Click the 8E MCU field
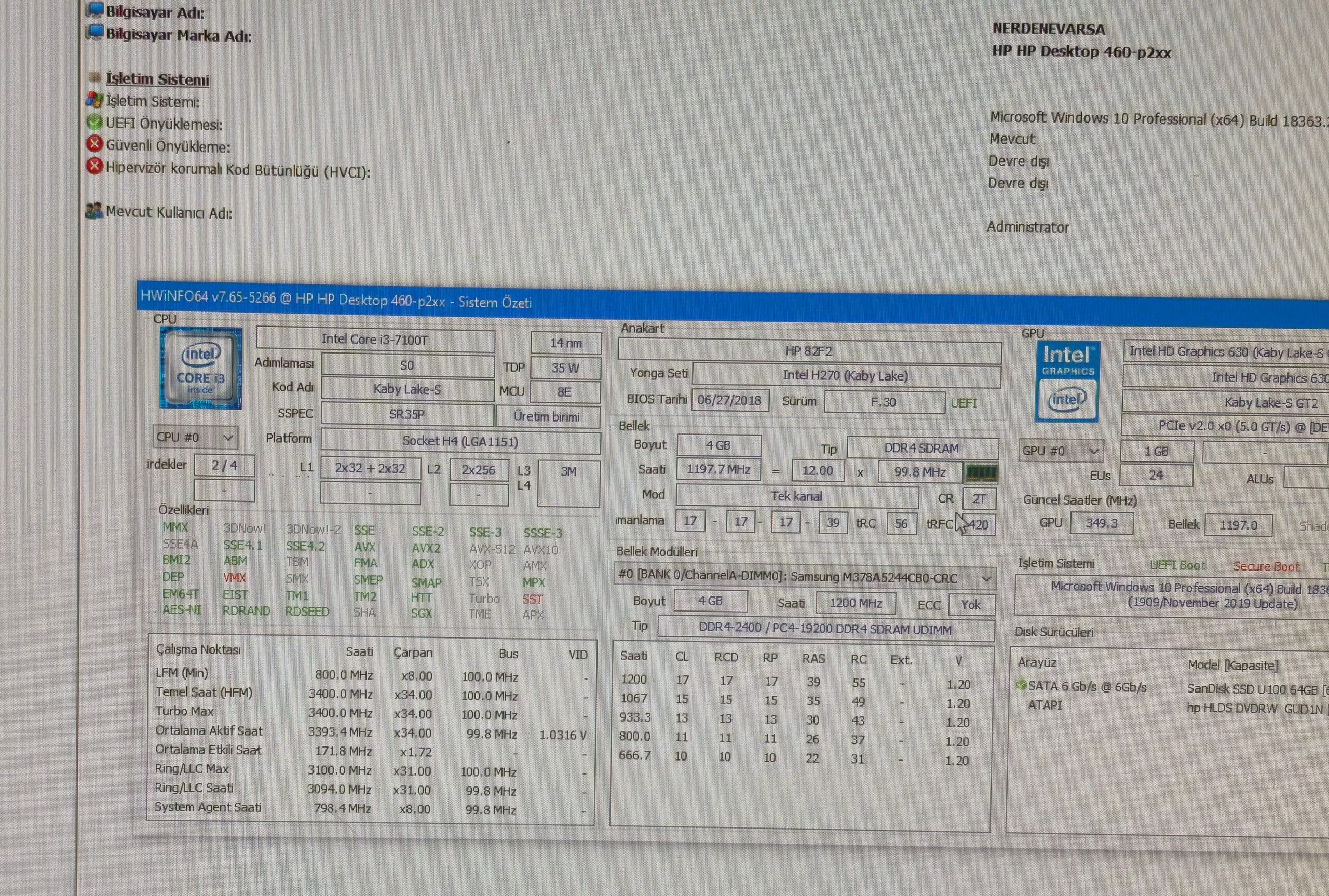Image resolution: width=1329 pixels, height=896 pixels. point(565,392)
